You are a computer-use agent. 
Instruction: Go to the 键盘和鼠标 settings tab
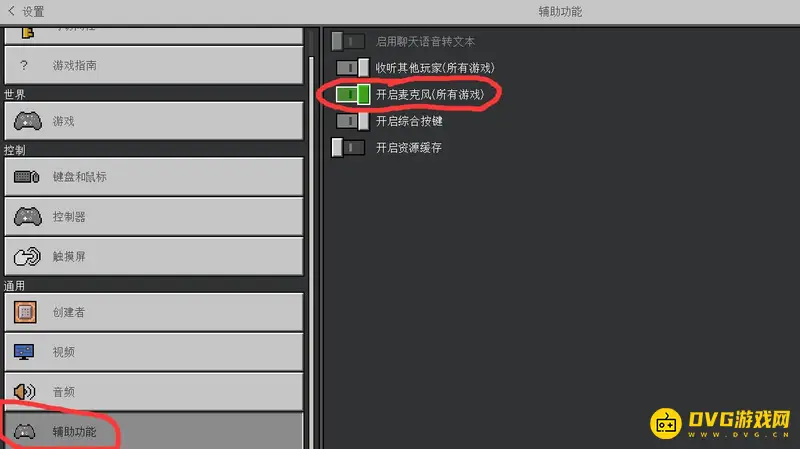[154, 177]
